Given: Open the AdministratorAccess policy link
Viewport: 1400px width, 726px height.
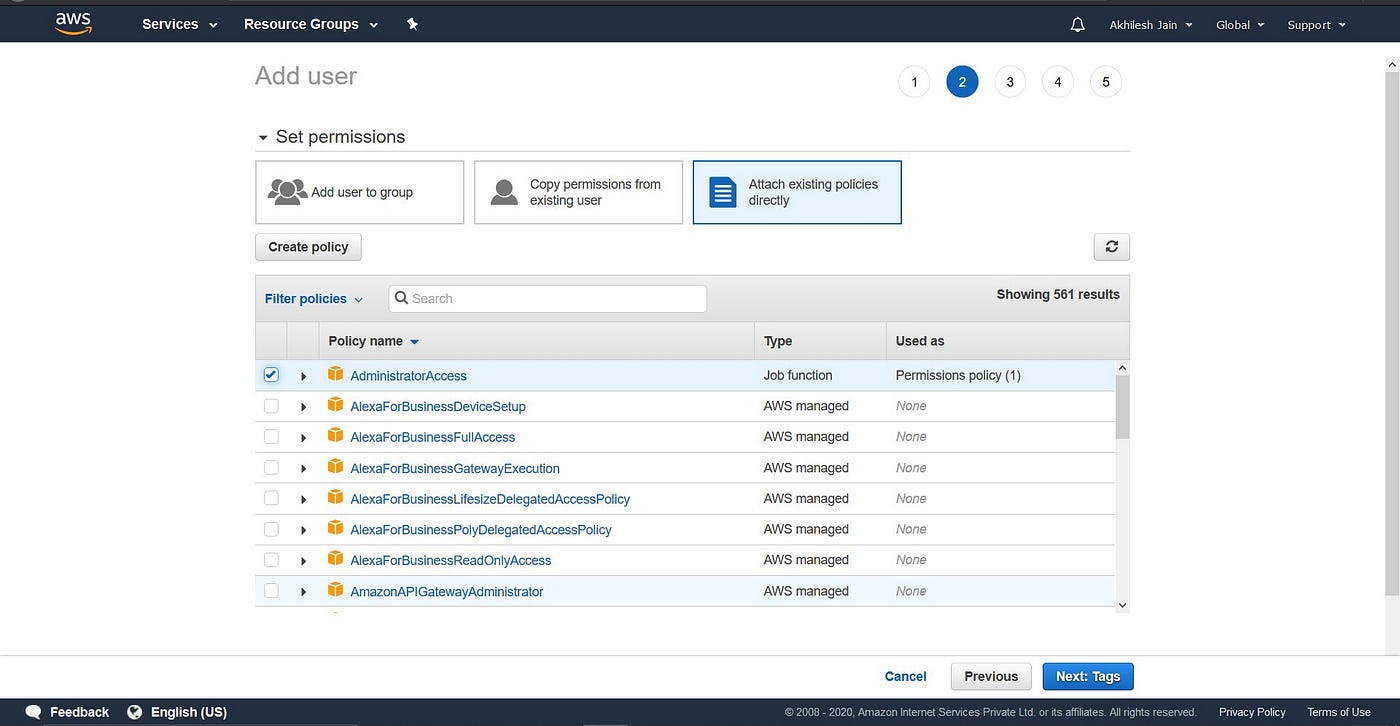Looking at the screenshot, I should [x=408, y=376].
